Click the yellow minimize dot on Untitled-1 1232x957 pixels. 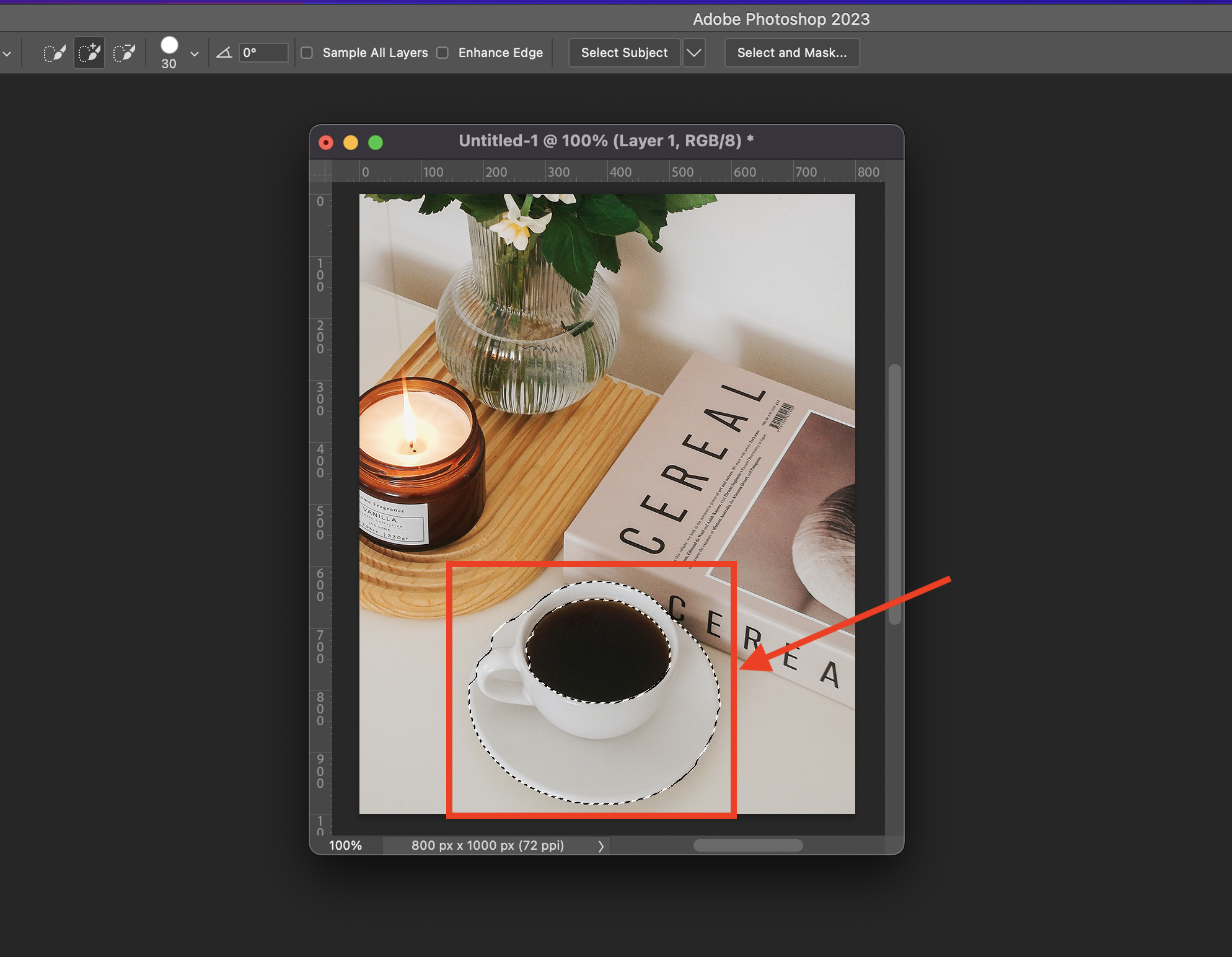(351, 143)
